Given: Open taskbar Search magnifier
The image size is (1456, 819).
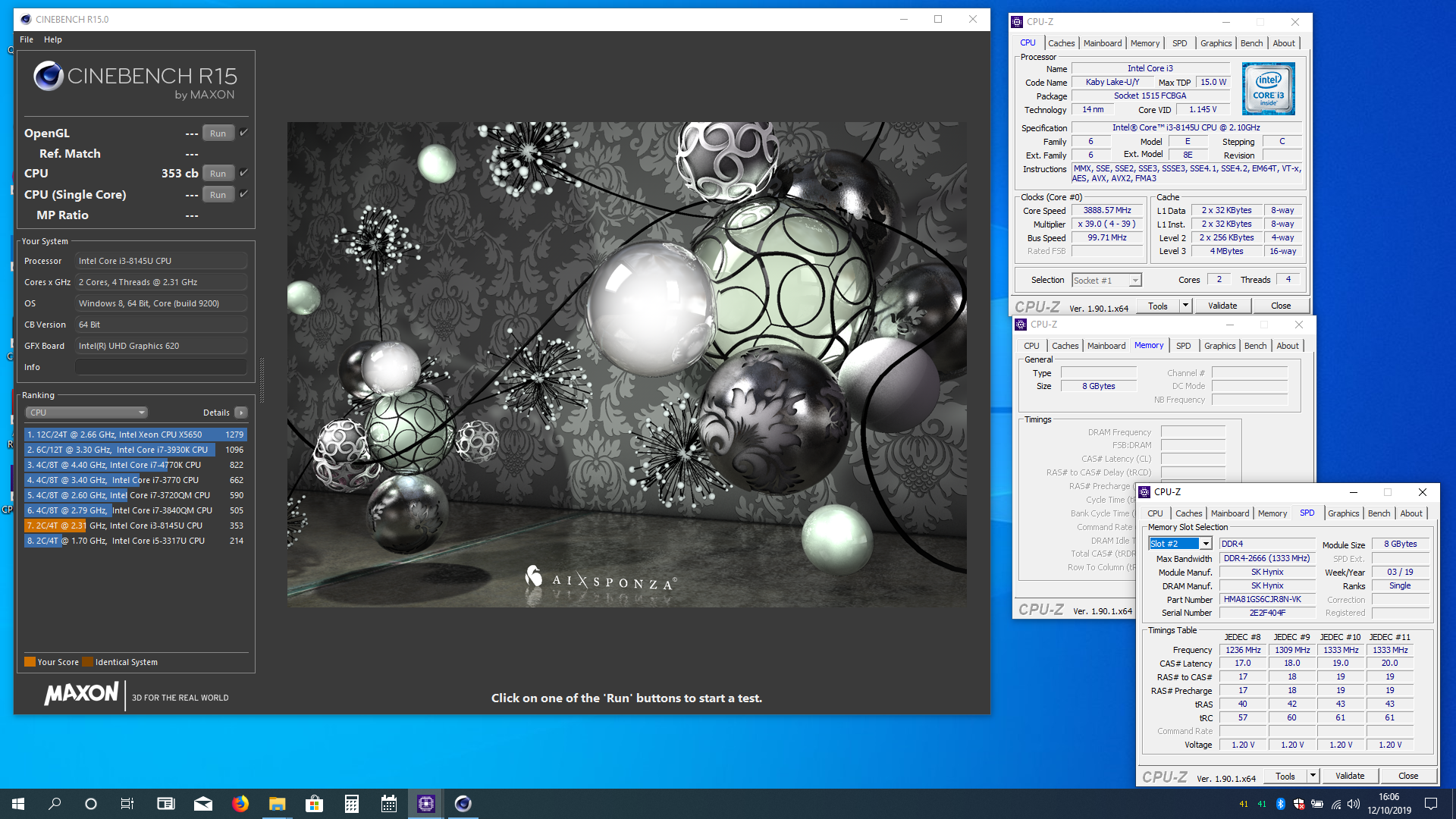Looking at the screenshot, I should (x=55, y=804).
